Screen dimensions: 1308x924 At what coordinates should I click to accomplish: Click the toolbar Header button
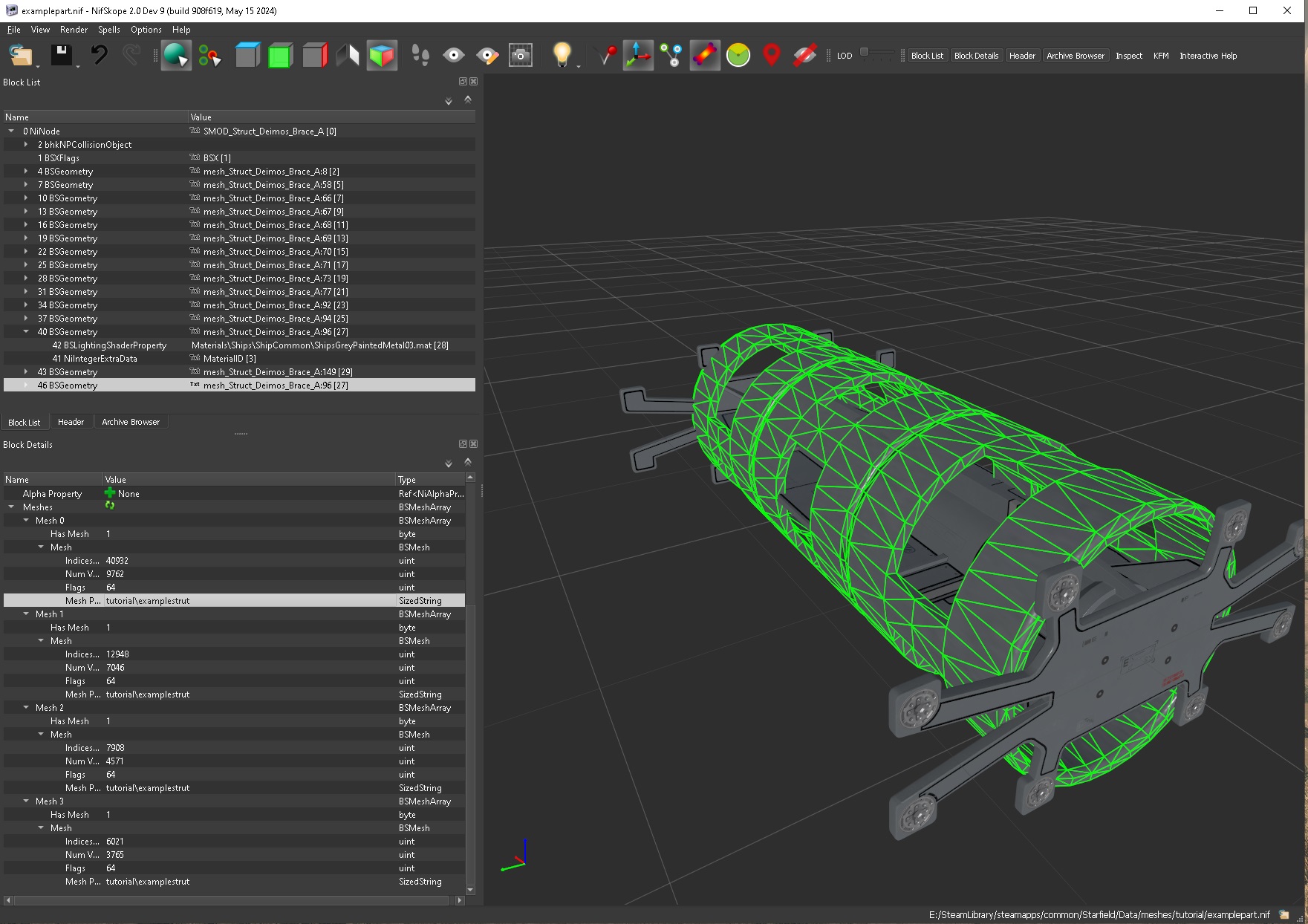pos(1022,56)
